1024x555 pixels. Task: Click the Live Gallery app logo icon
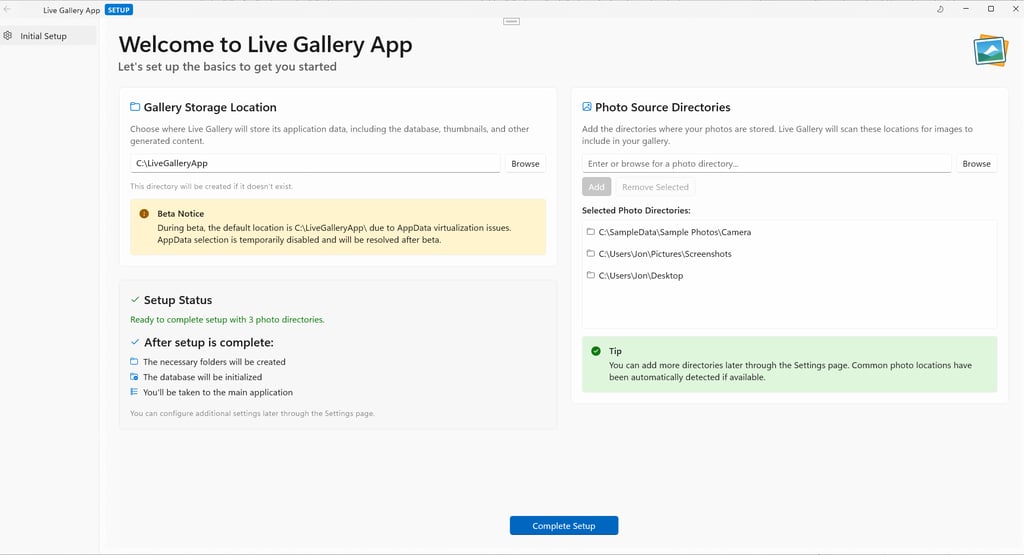click(991, 50)
